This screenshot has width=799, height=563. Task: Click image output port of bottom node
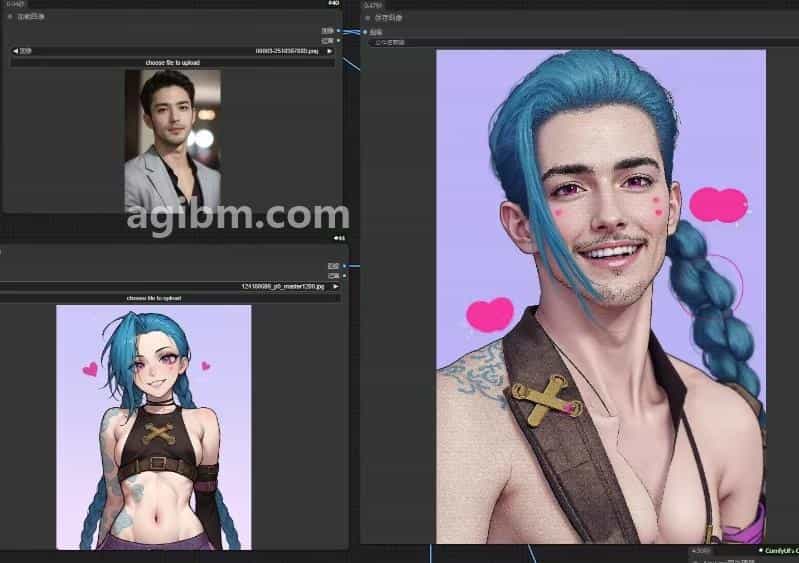[x=343, y=266]
